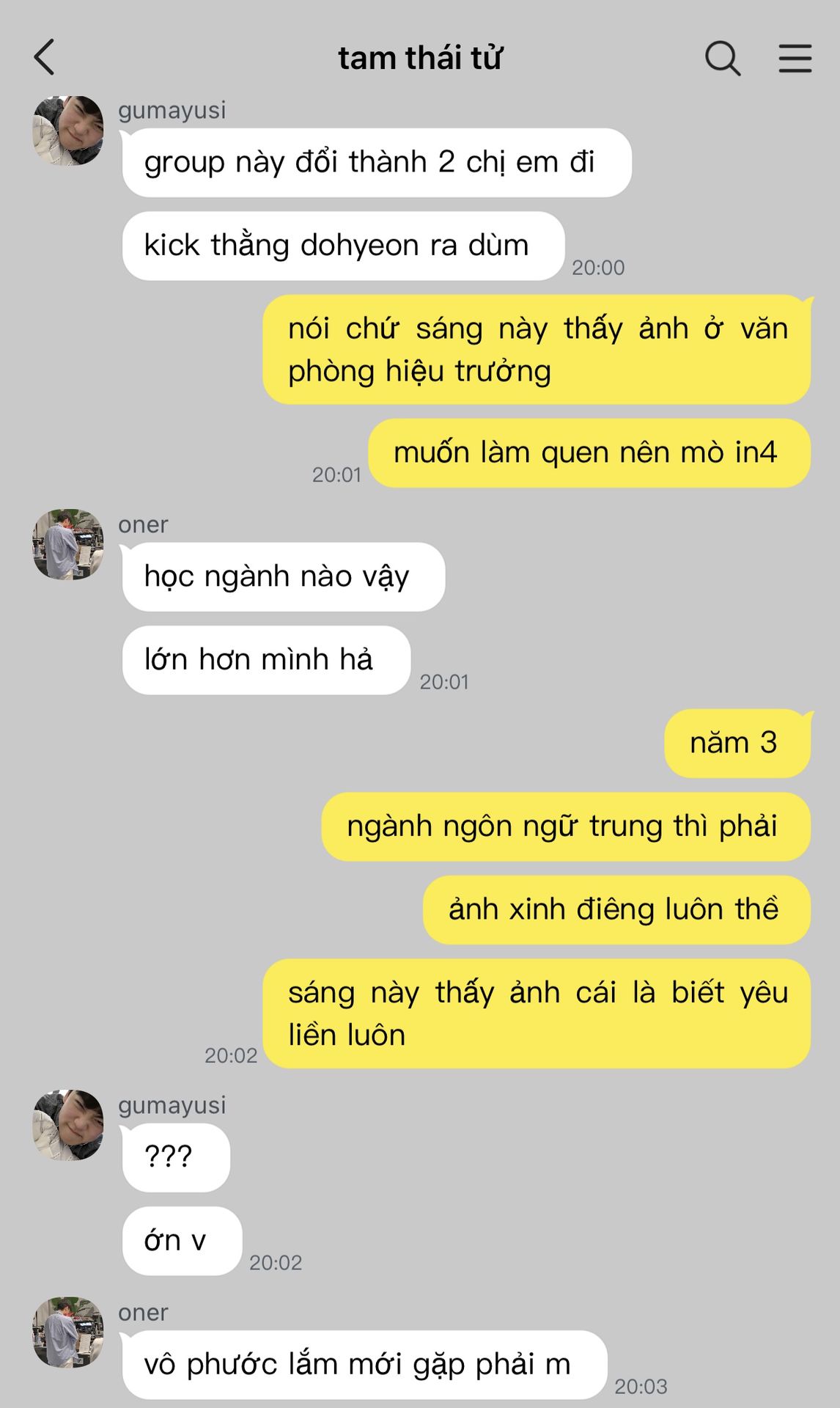
Task: Tap the back arrow icon
Action: click(44, 57)
